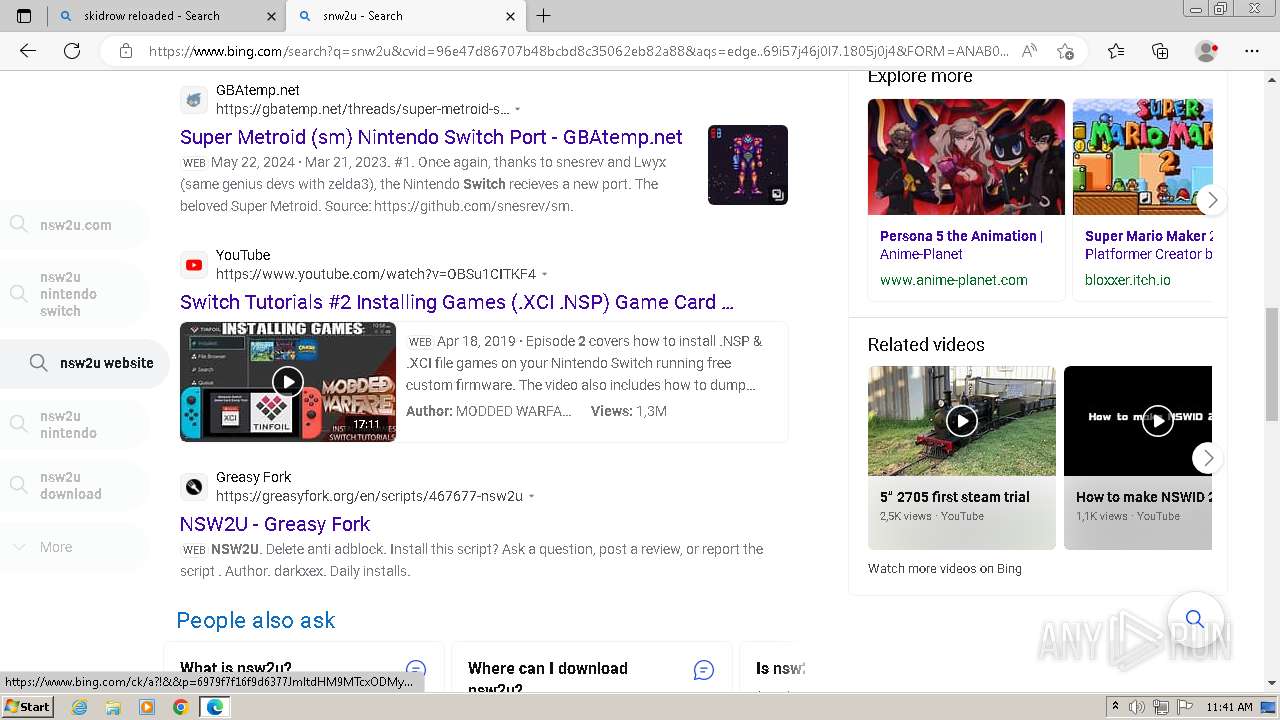Add this page to favorites
The image size is (1280, 720).
click(x=1065, y=51)
